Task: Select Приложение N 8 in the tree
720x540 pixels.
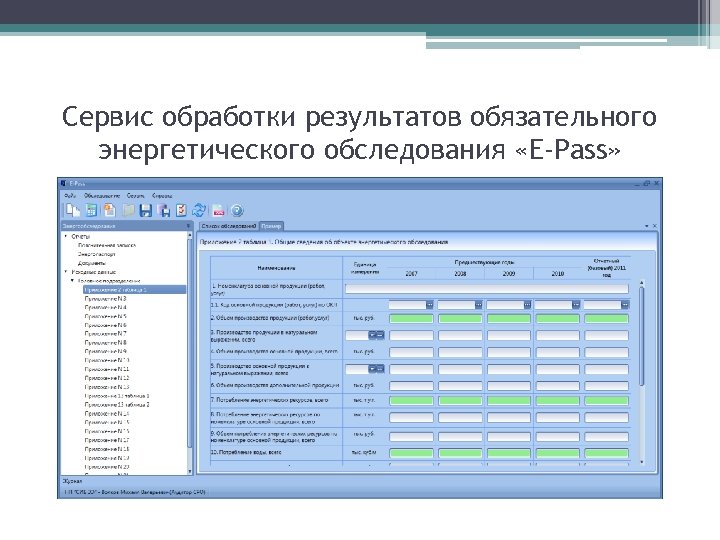Action: click(105, 343)
